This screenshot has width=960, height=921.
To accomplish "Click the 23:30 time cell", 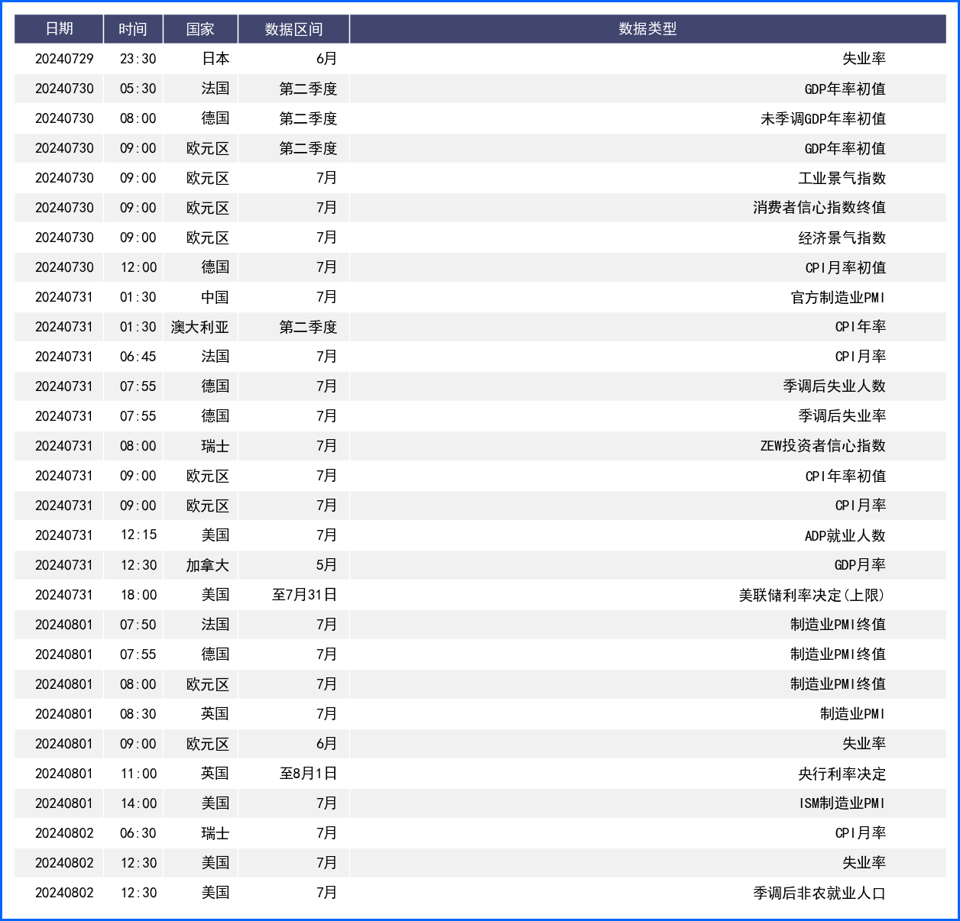I will [x=138, y=59].
